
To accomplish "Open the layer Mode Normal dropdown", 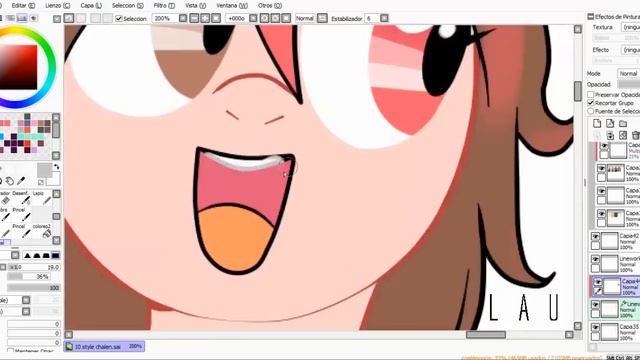I will point(629,73).
